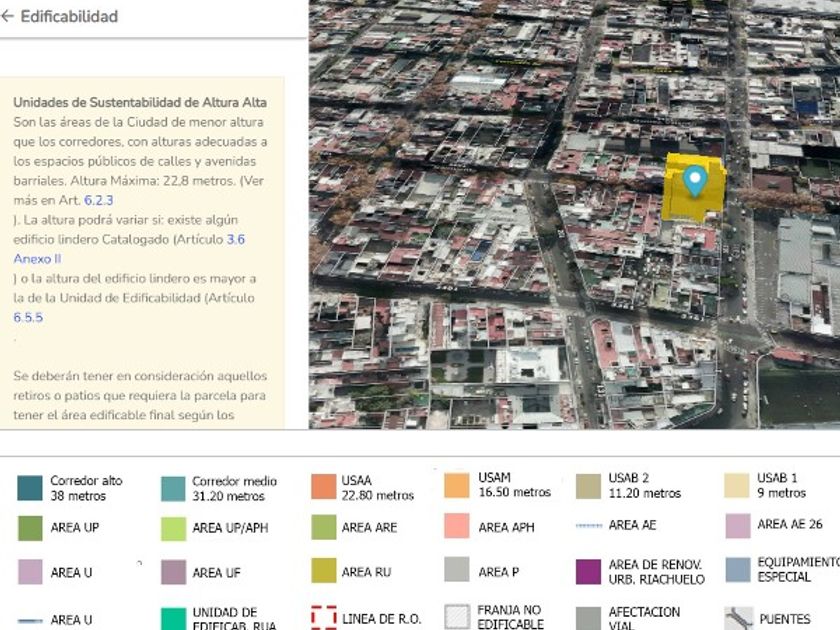Open the Art. 6.2.3 link

(99, 200)
